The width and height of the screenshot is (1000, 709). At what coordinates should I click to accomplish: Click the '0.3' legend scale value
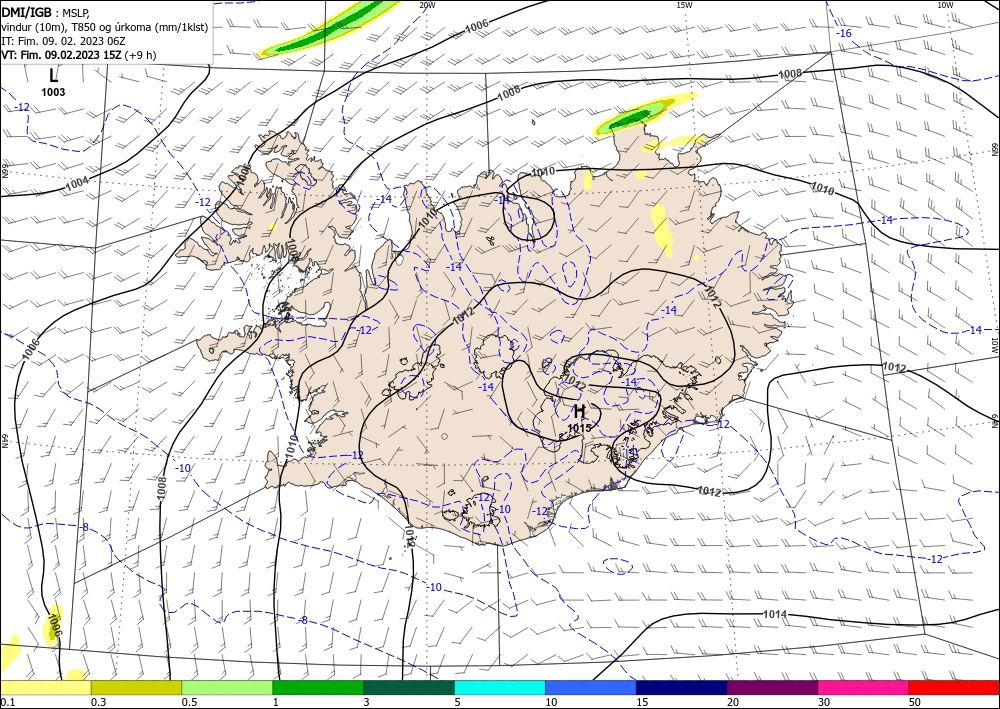tap(98, 702)
